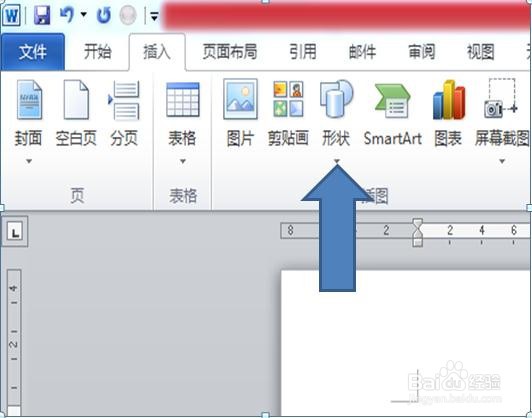The height and width of the screenshot is (418, 532).
Task: Expand the 表格 dropdown arrow
Action: [x=183, y=161]
